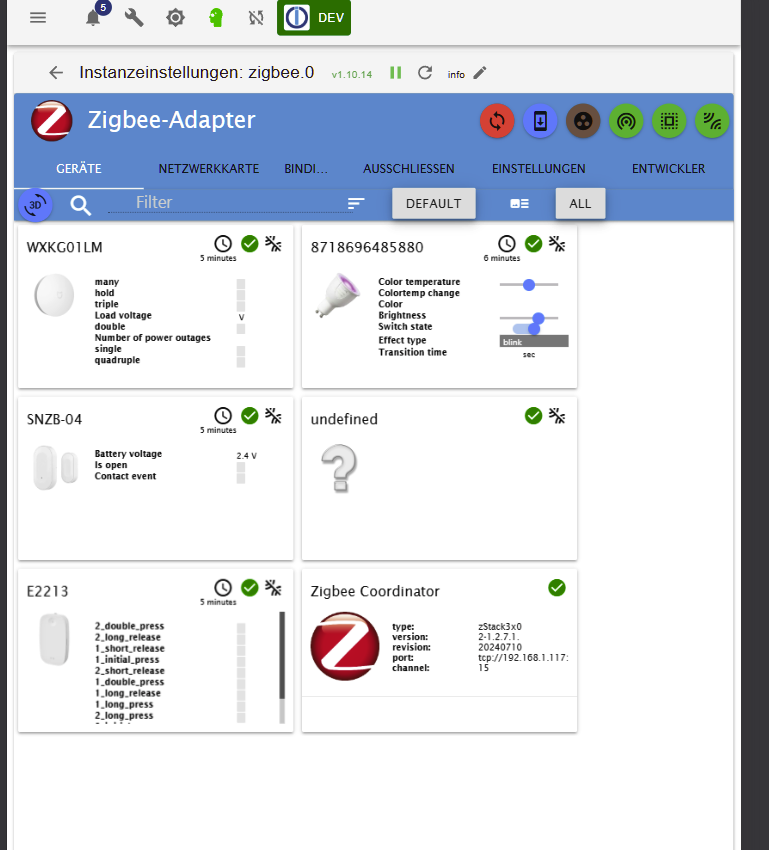The width and height of the screenshot is (769, 850).
Task: Click Zigbee Coordinator green checkmark
Action: coord(557,588)
